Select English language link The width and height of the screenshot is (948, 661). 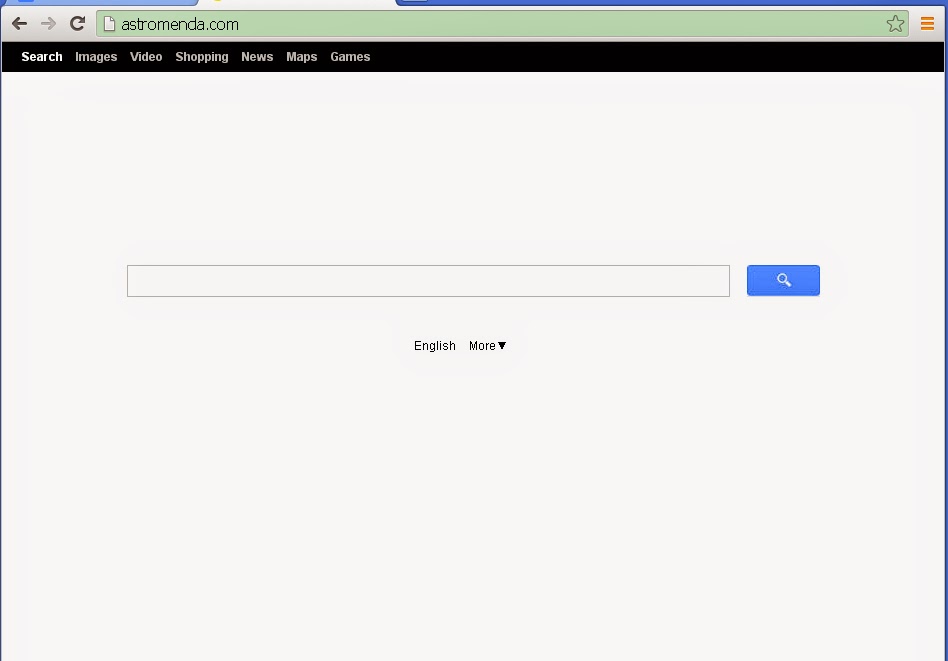point(435,346)
